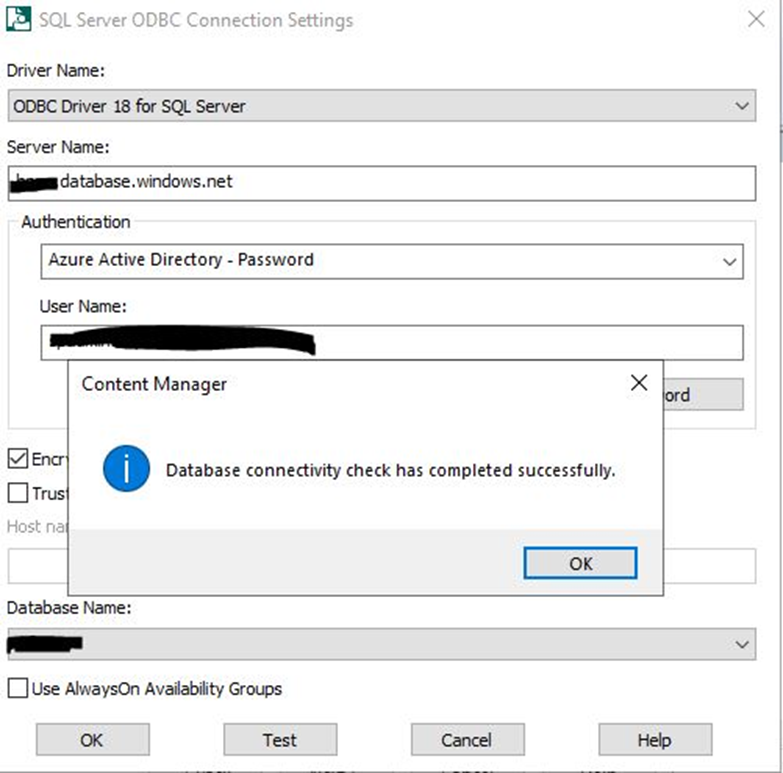
Task: Click the application icon in the ODBC settings title bar
Action: click(x=17, y=19)
